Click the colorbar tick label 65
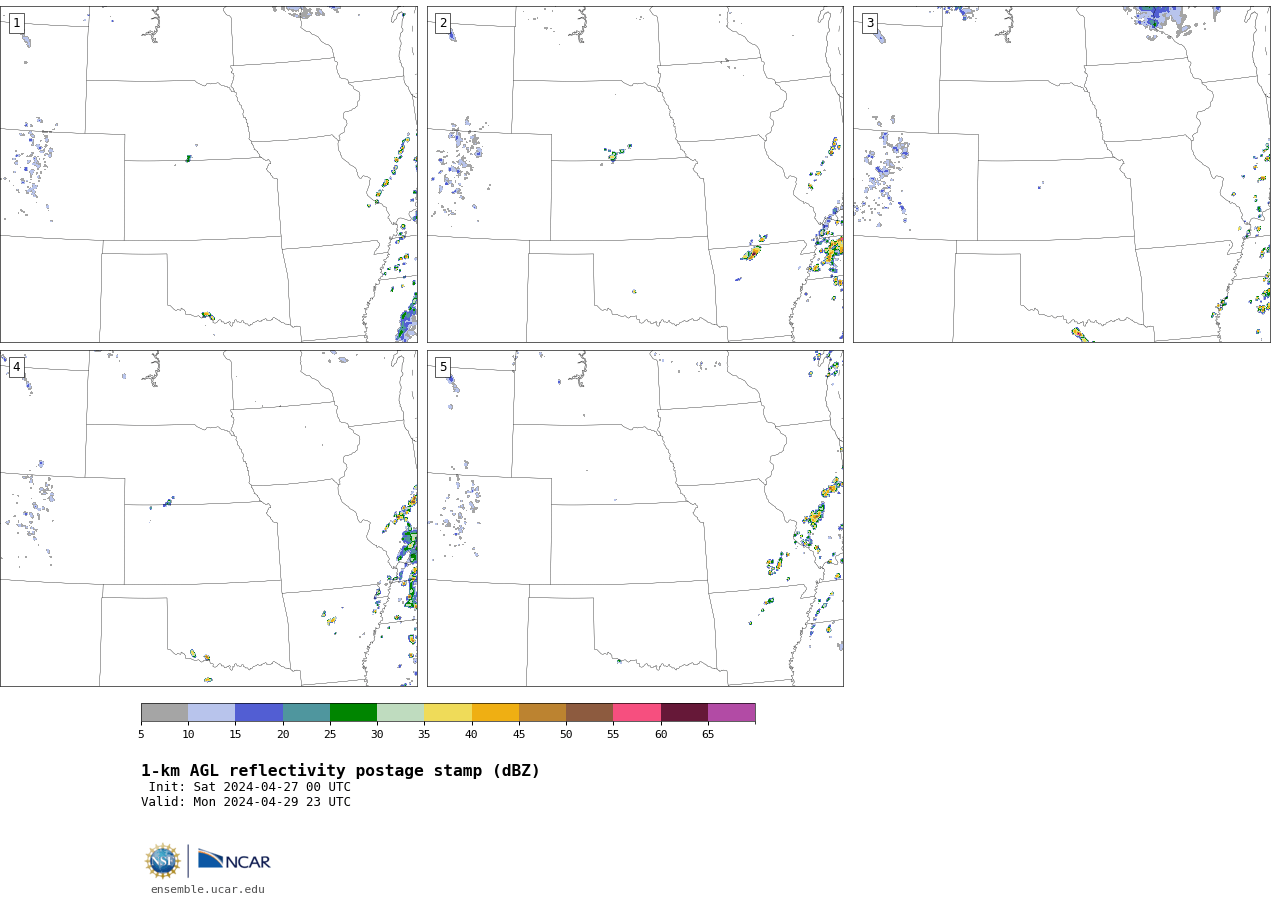1280x901 pixels. 708,735
